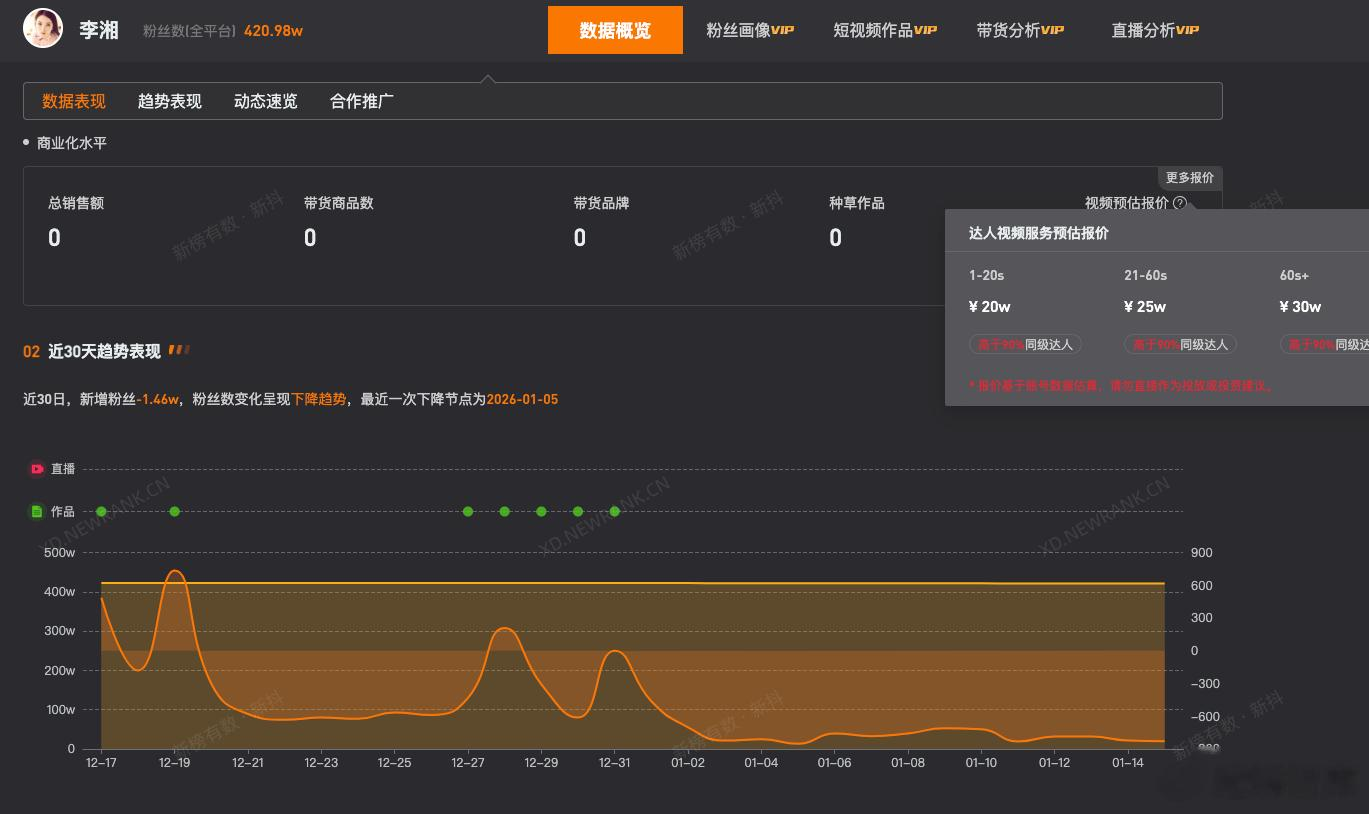This screenshot has height=814, width=1369.
Task: Click the 近30天趋势表现 section heading
Action: [x=104, y=351]
